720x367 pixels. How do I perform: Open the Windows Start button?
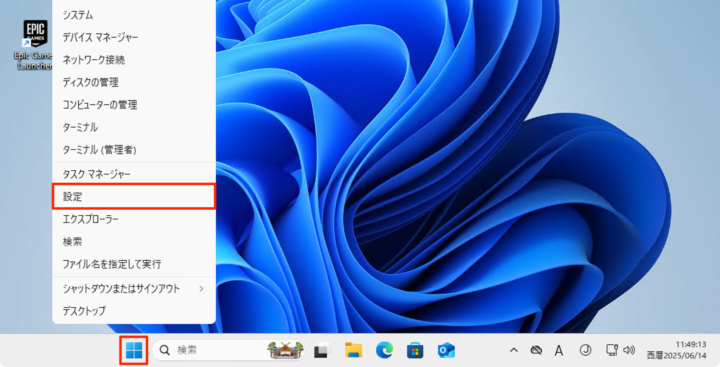[x=134, y=351]
